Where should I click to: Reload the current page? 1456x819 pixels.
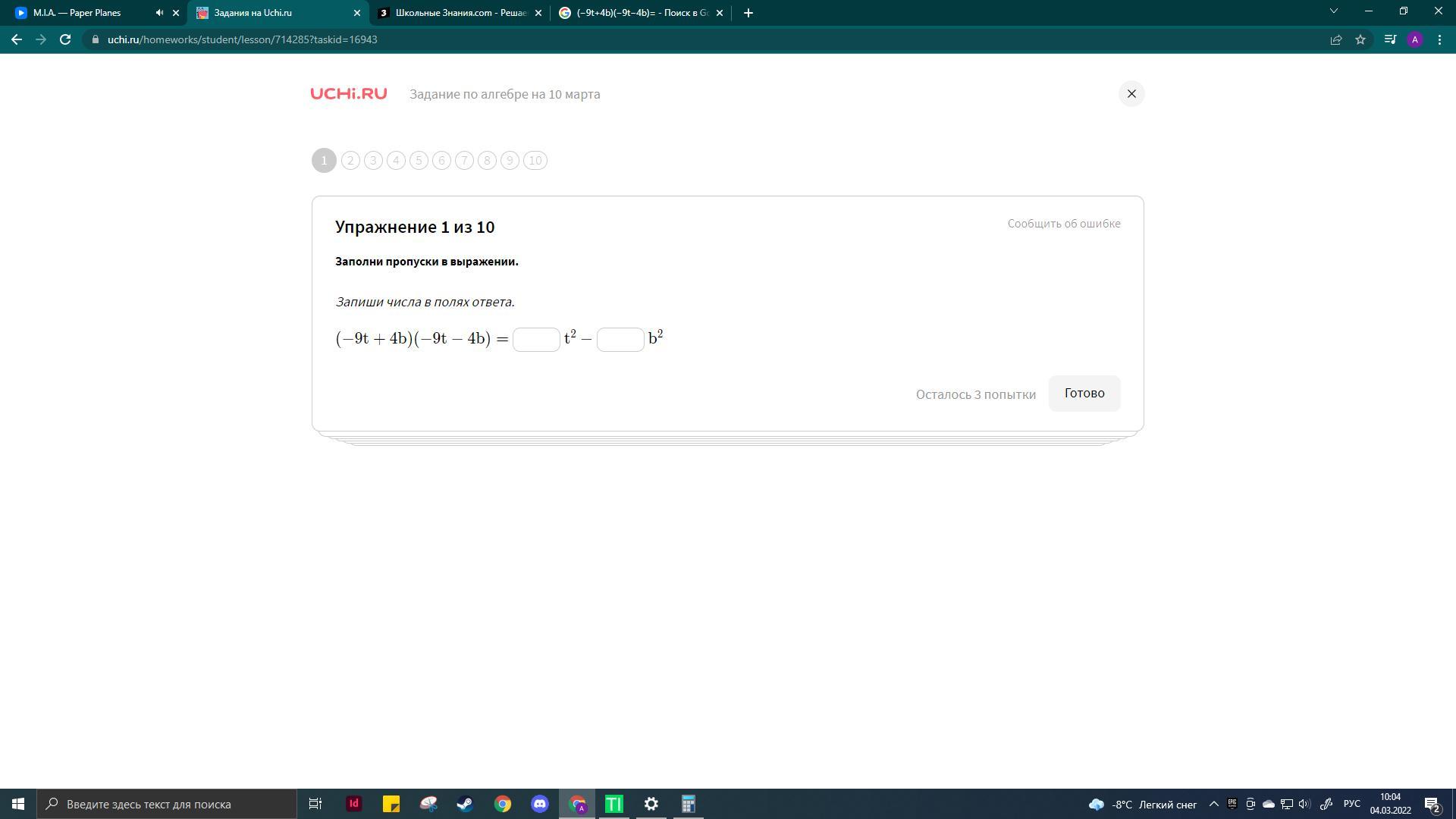pyautogui.click(x=65, y=39)
